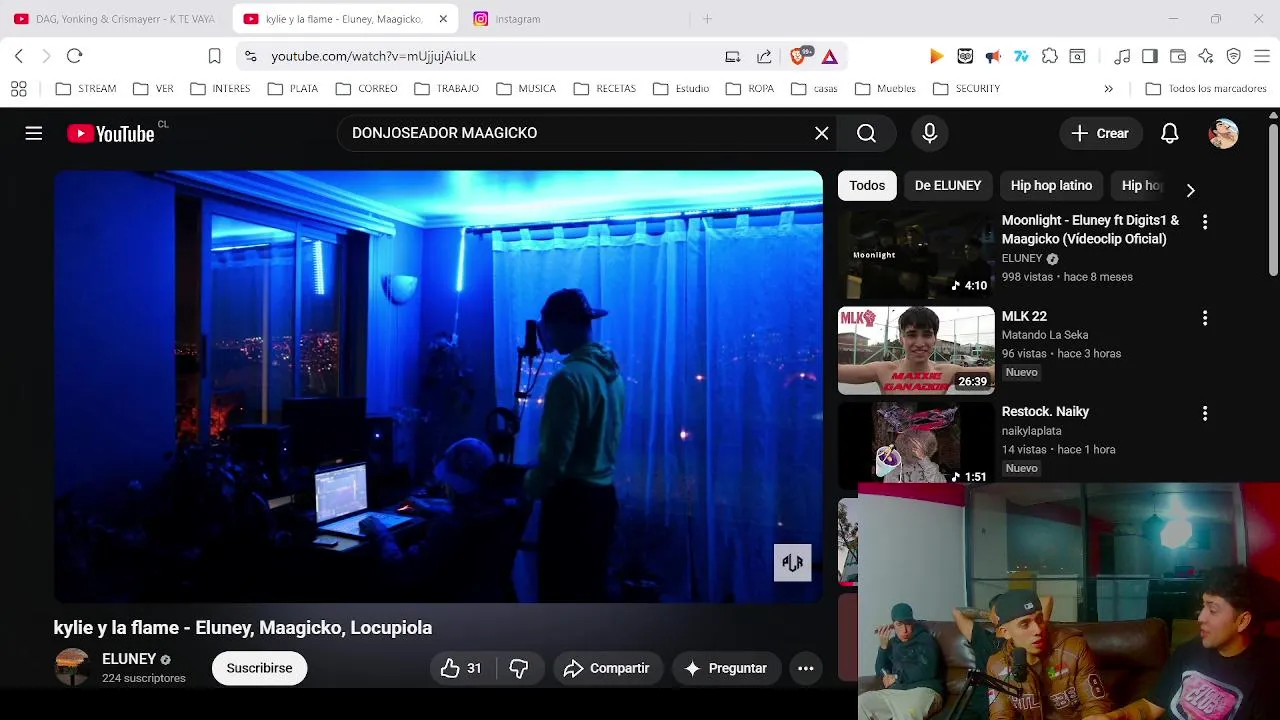
Task: Click the Crear button
Action: 1100,133
